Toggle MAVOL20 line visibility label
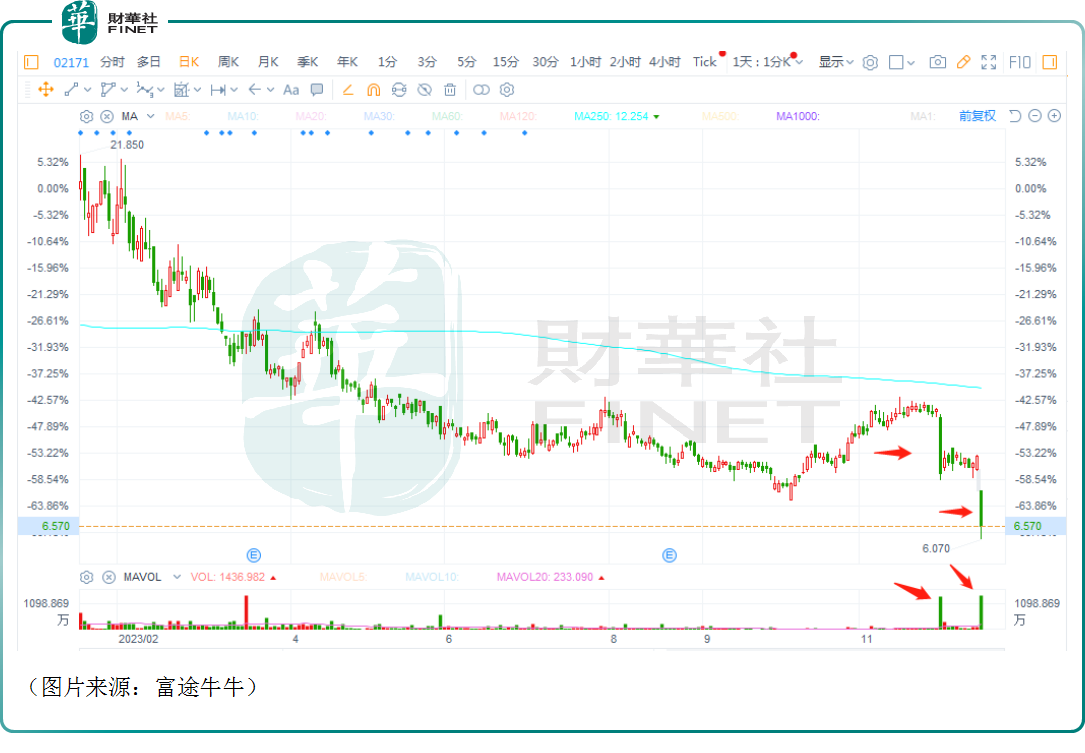This screenshot has width=1085, height=753. pos(545,577)
